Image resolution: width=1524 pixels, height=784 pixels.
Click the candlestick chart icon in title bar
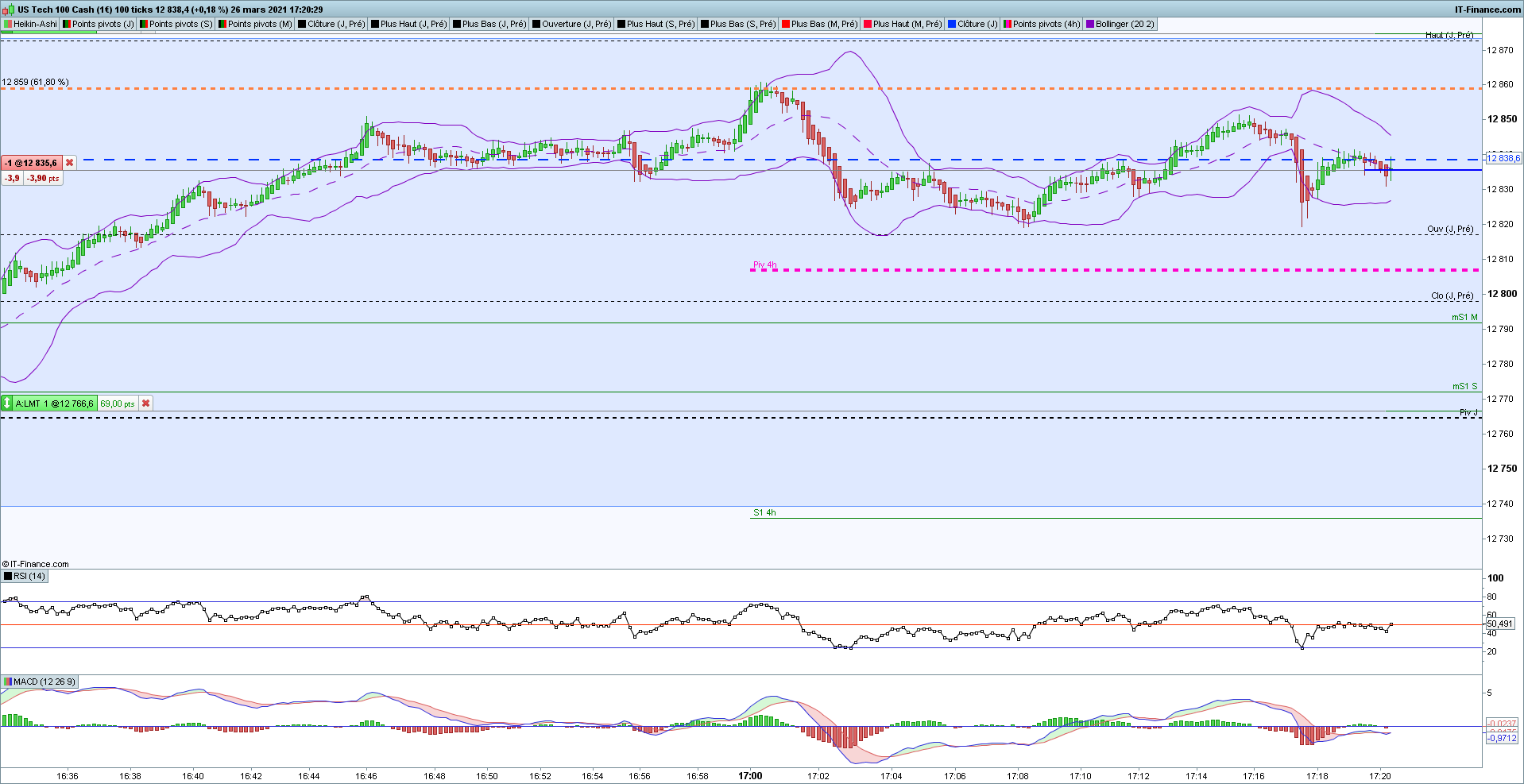8,10
